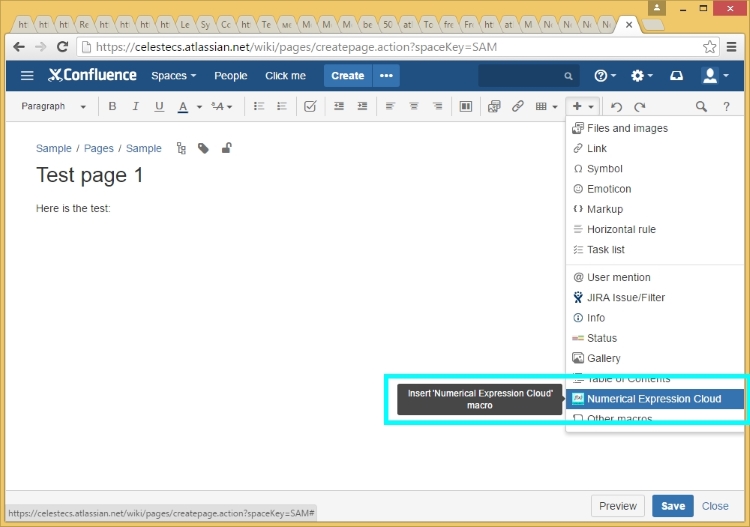Screen dimensions: 750x527
Task: Toggle italic formatting
Action: point(135,106)
